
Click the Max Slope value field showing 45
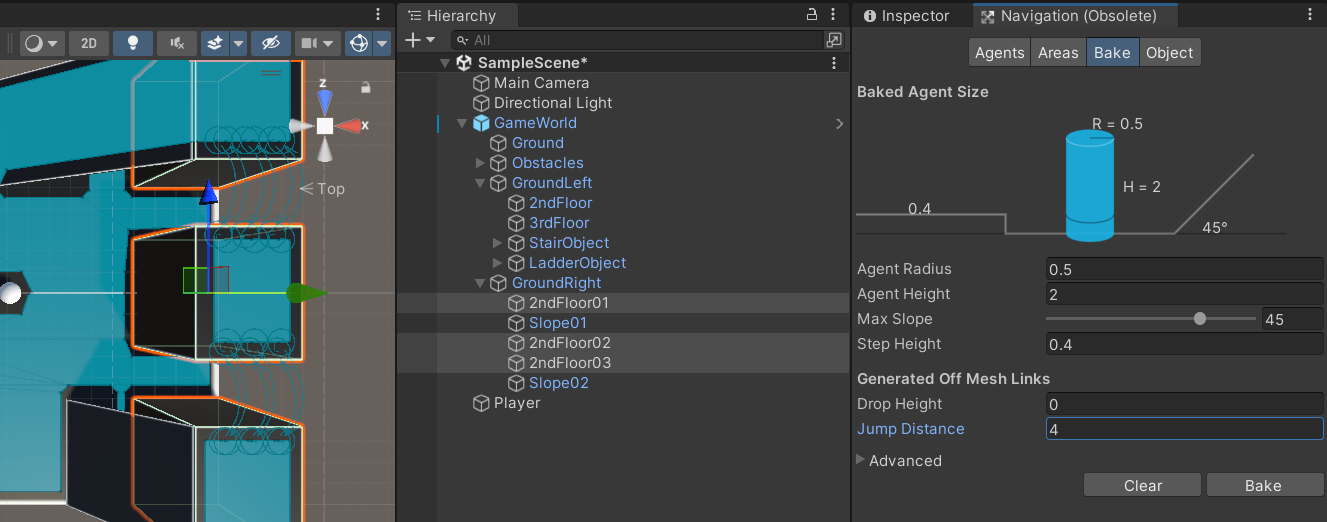[1293, 319]
